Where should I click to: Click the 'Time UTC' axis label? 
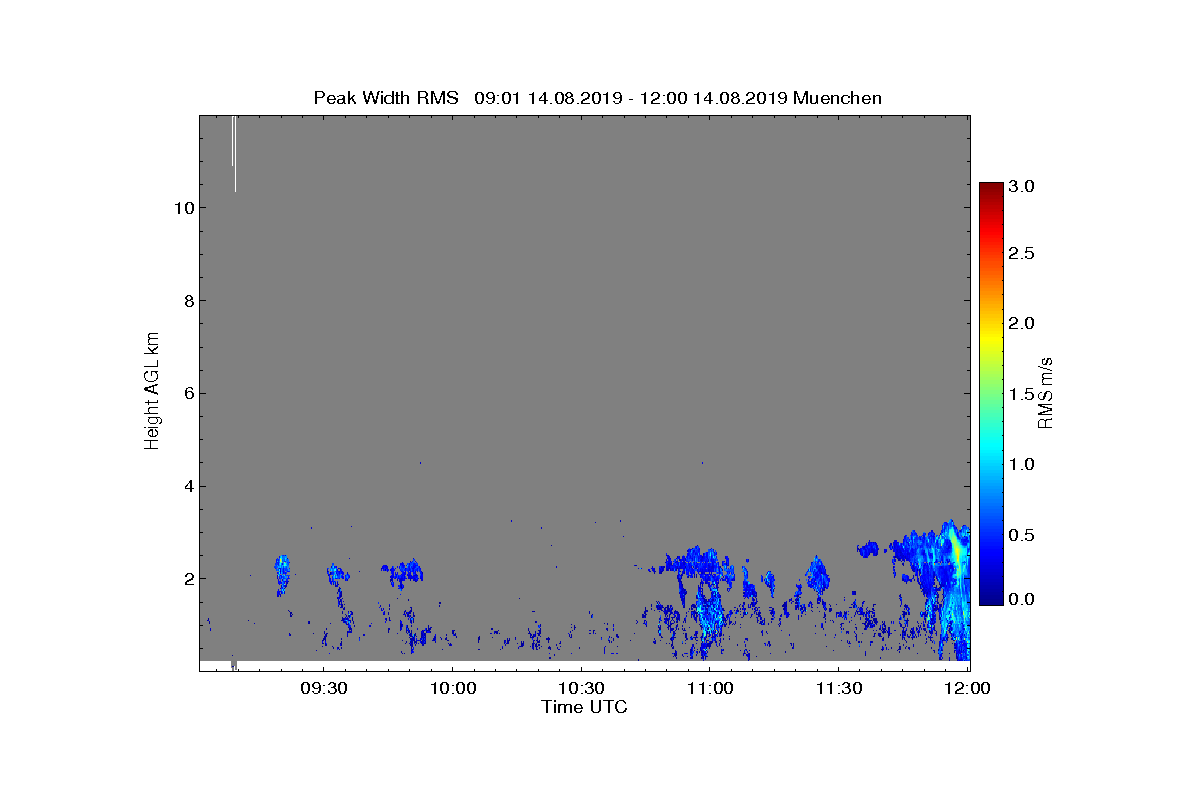coord(585,707)
